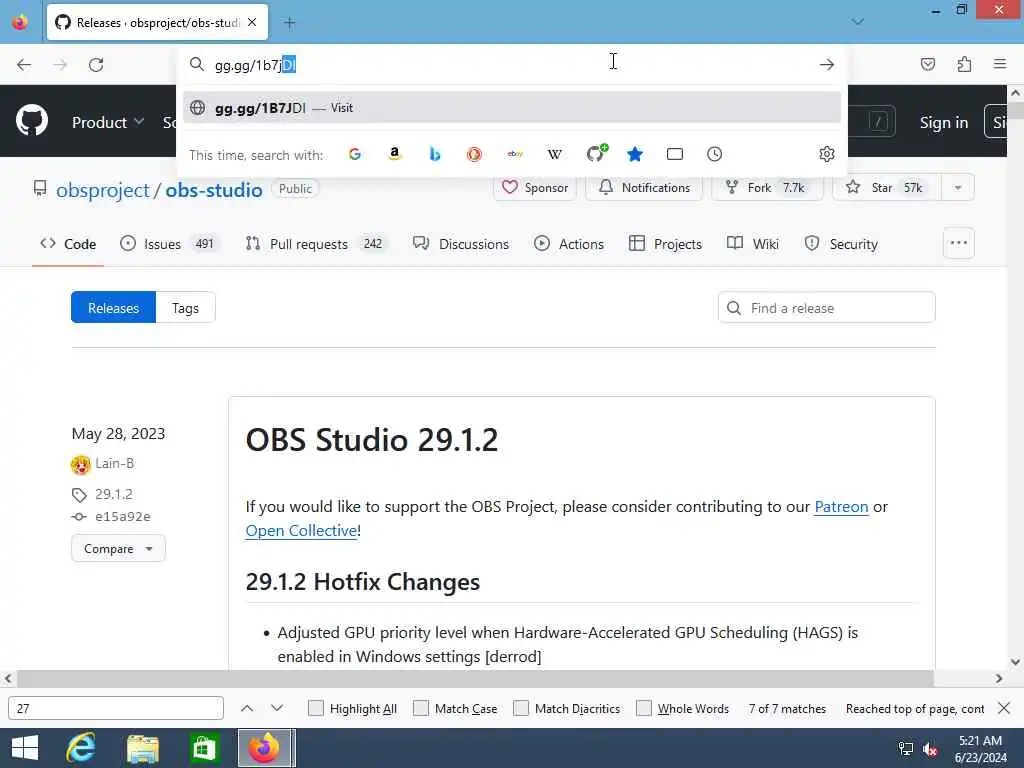The width and height of the screenshot is (1024, 768).
Task: Open File Explorer from taskbar
Action: click(143, 748)
